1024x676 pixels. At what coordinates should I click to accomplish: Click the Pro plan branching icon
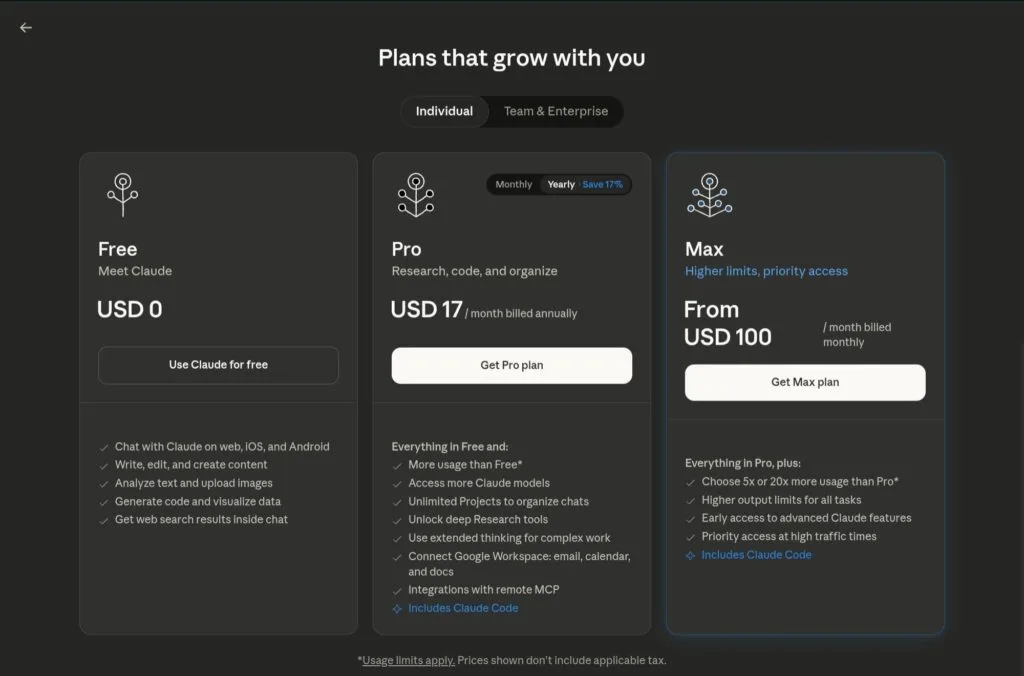[416, 195]
